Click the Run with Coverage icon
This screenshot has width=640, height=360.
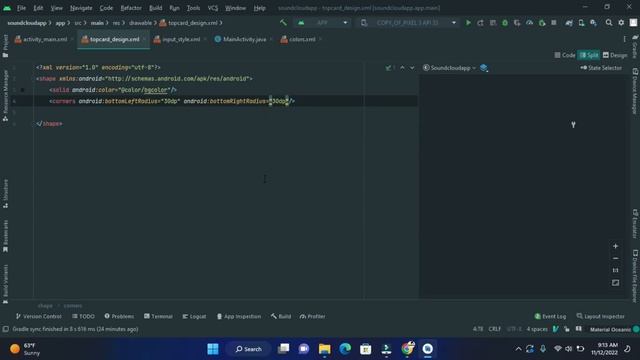[x=517, y=23]
